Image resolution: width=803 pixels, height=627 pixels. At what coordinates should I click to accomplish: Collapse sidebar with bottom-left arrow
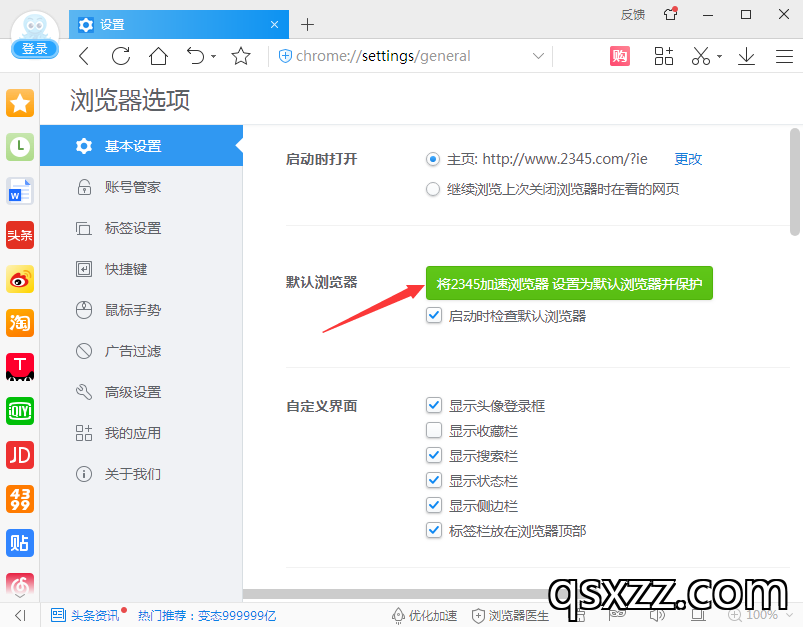click(20, 615)
